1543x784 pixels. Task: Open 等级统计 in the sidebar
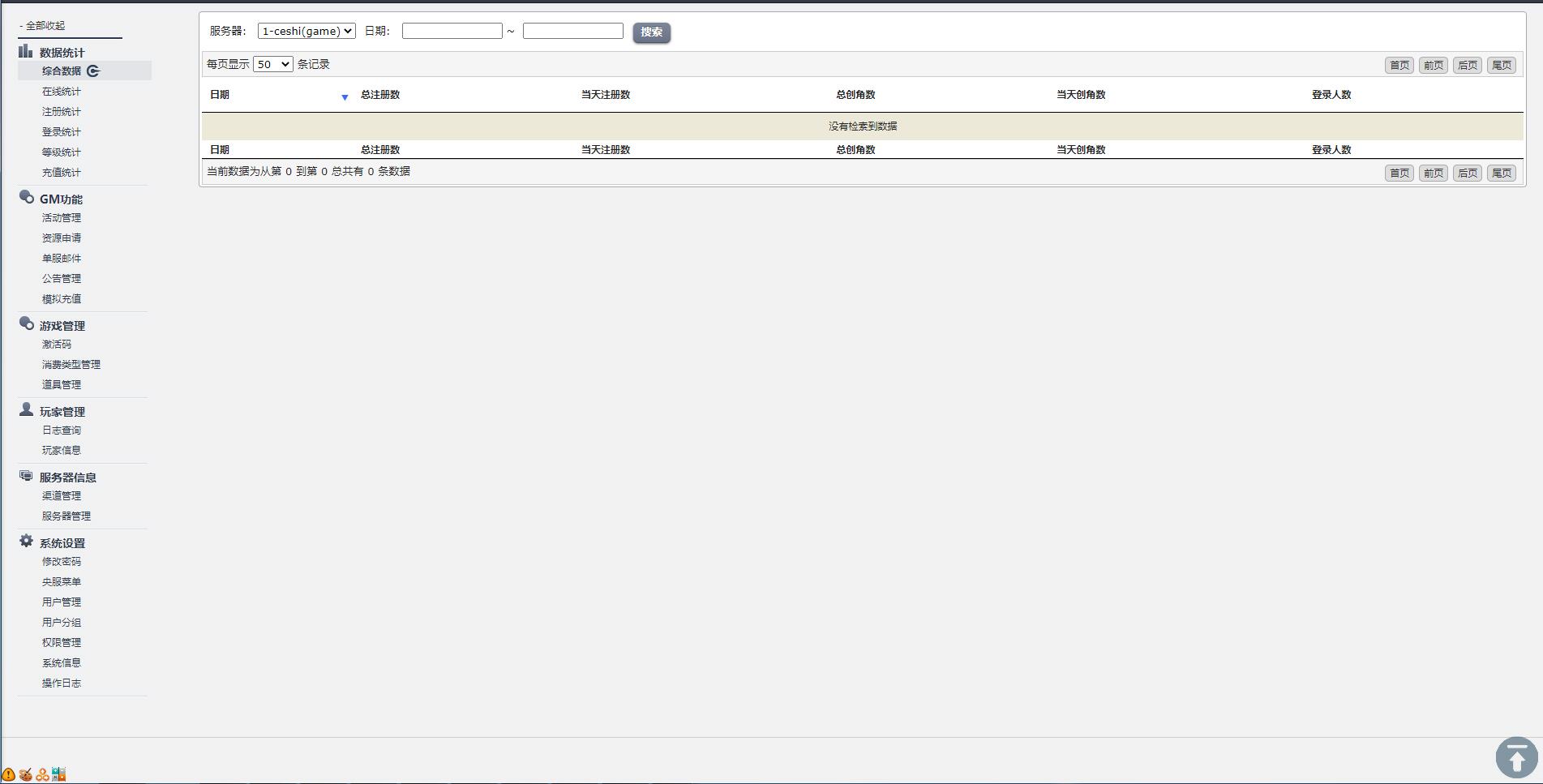(x=62, y=152)
